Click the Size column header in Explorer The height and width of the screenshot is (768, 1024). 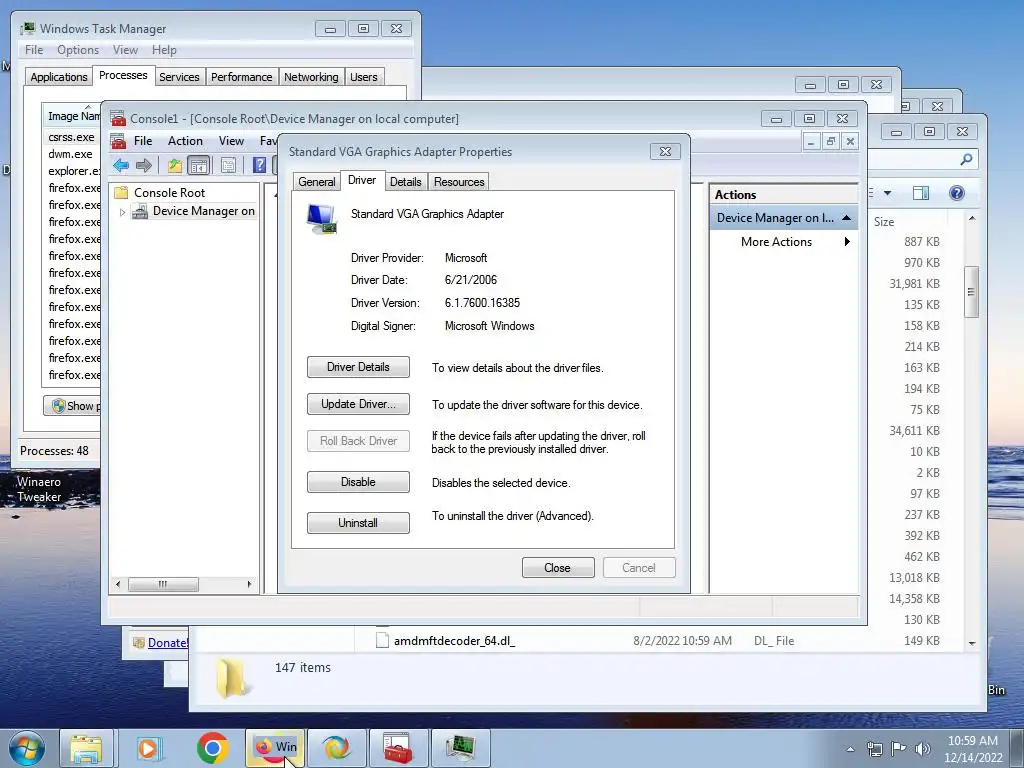click(884, 222)
